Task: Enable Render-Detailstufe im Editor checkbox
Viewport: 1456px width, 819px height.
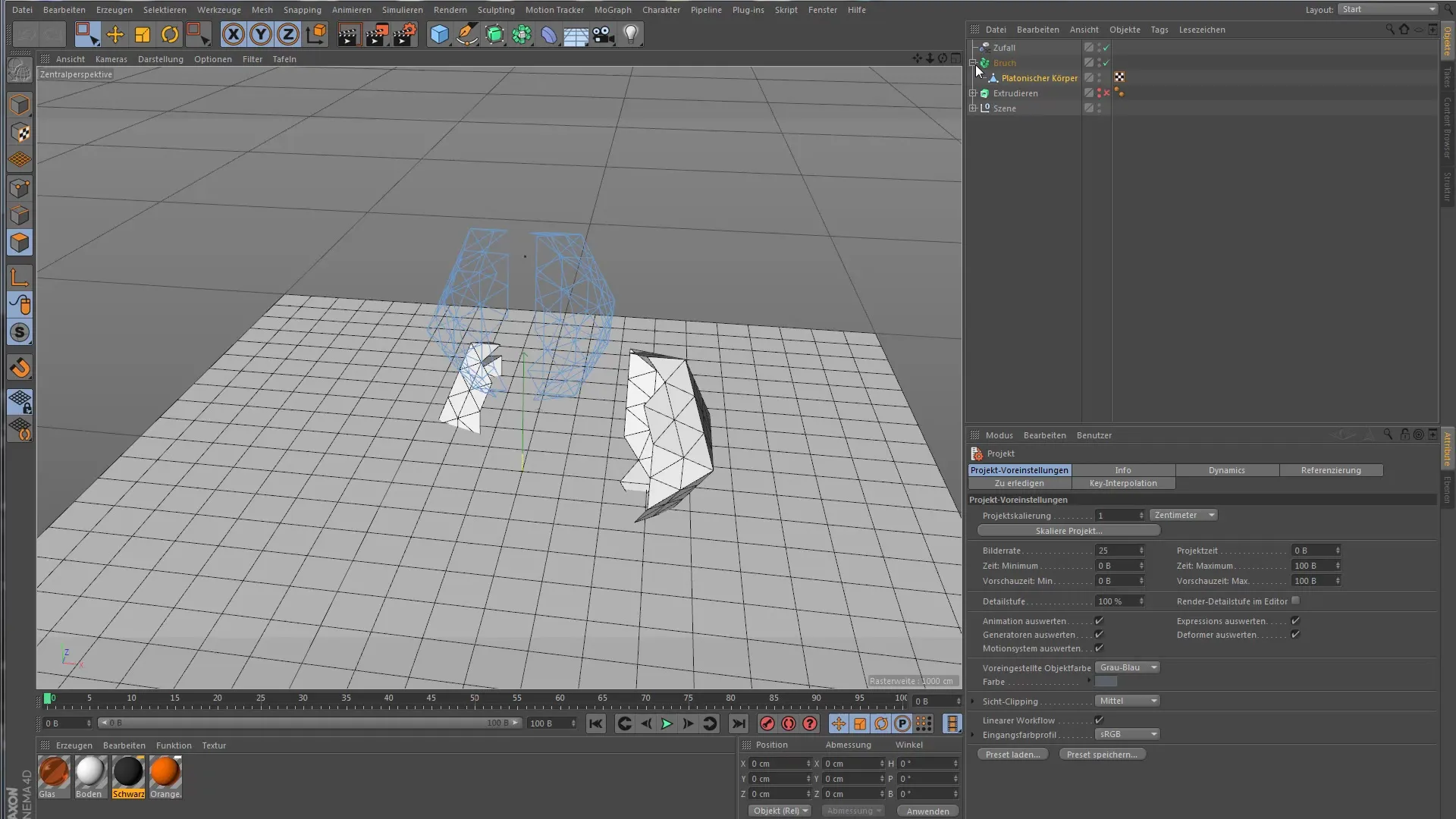Action: (x=1295, y=601)
